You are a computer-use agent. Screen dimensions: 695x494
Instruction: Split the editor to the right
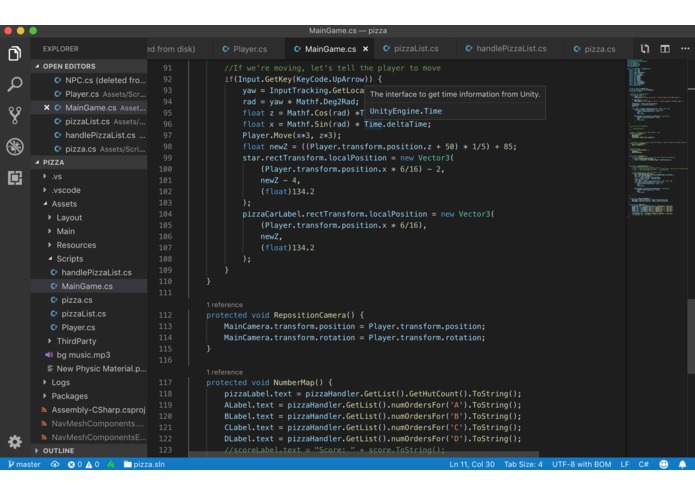[x=665, y=49]
